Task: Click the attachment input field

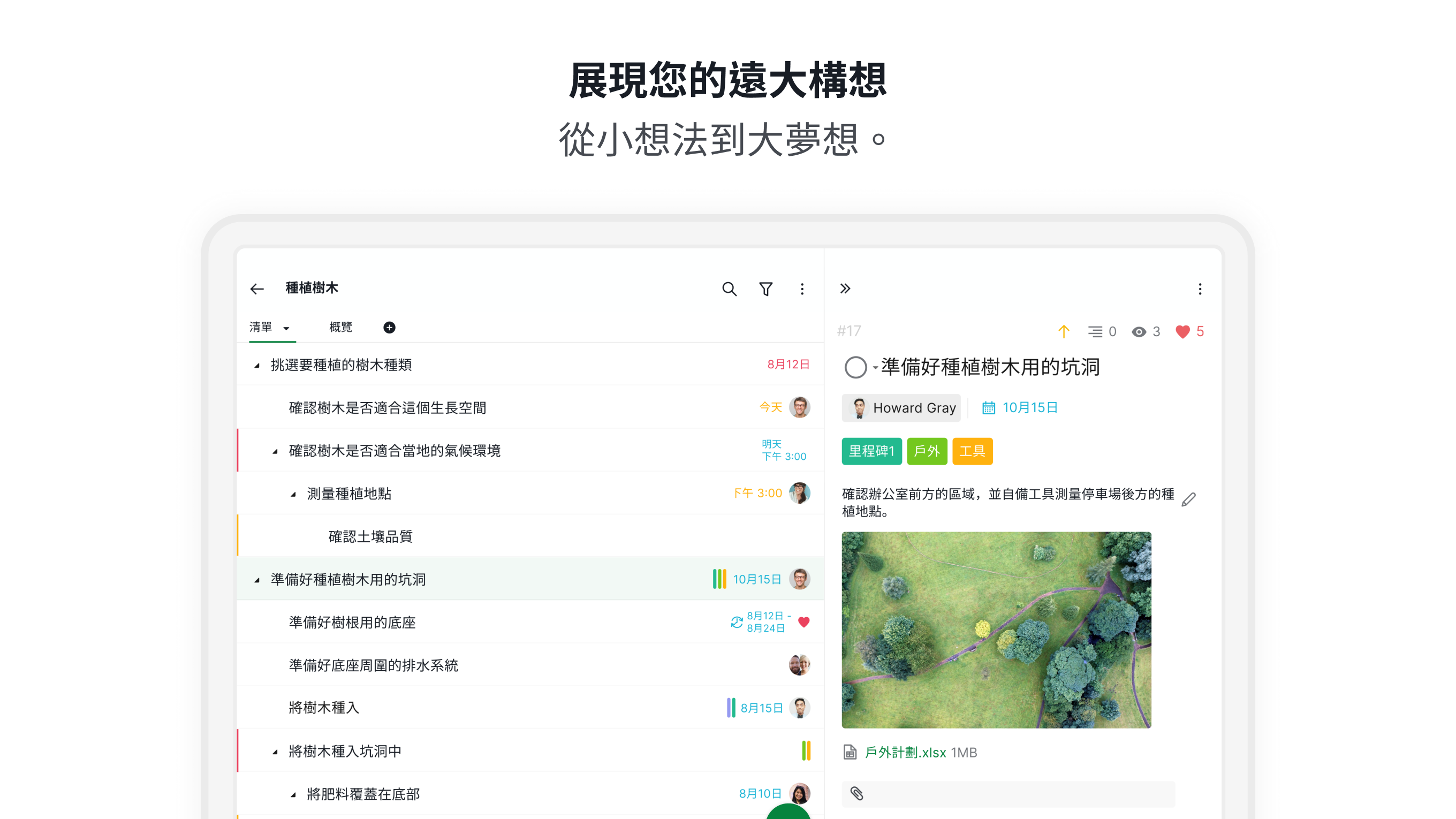Action: pos(1008,793)
